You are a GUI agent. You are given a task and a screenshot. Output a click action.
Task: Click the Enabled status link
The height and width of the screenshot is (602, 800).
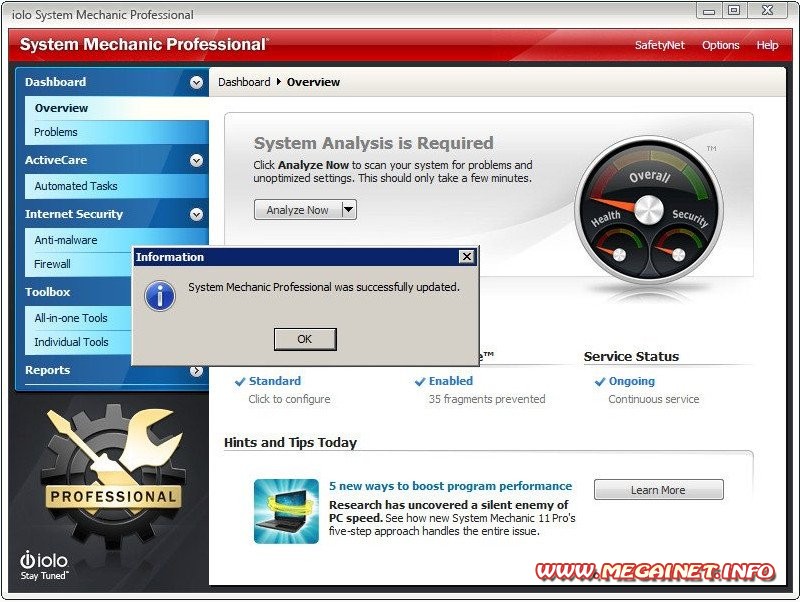coord(451,381)
